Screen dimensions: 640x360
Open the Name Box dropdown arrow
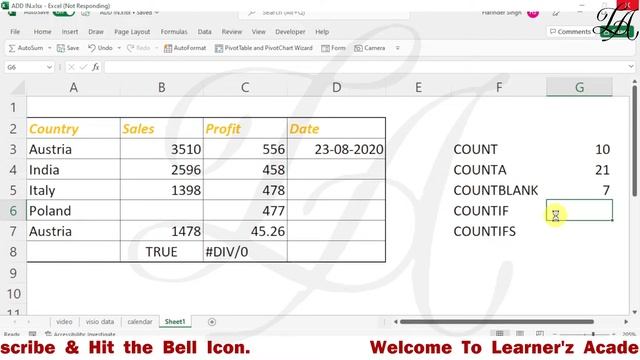coord(49,67)
